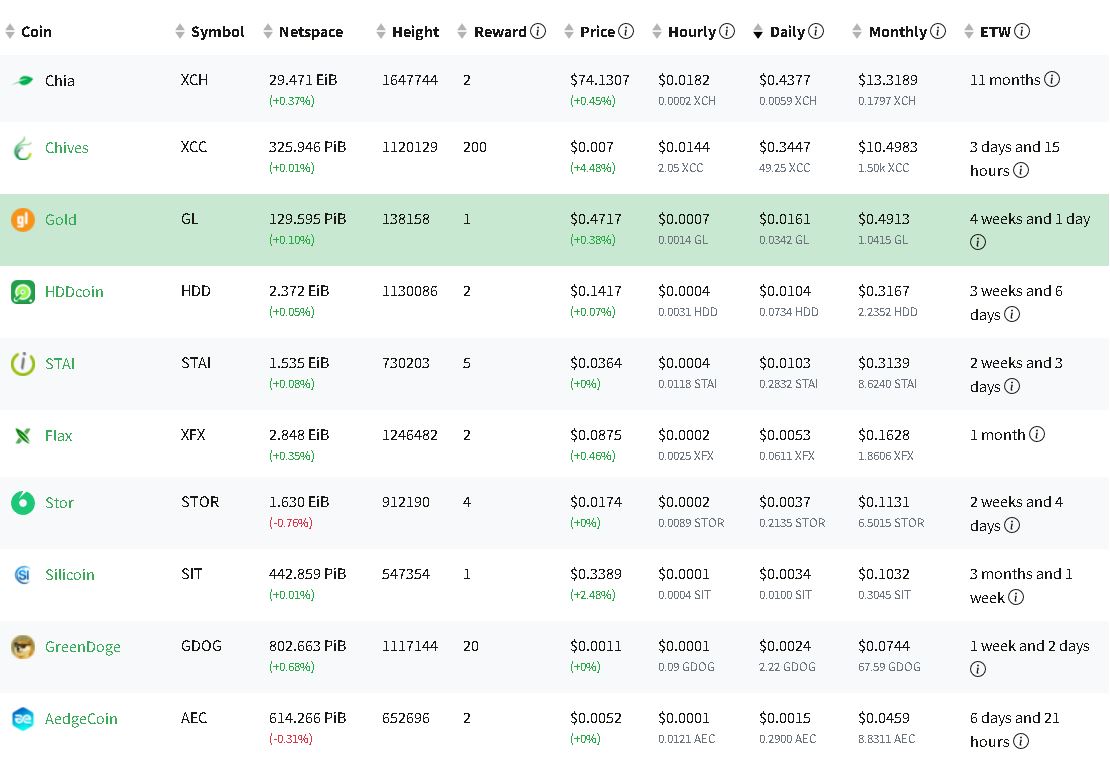Screen dimensions: 1110x757
Task: Open the Stor coin link
Action: [59, 503]
